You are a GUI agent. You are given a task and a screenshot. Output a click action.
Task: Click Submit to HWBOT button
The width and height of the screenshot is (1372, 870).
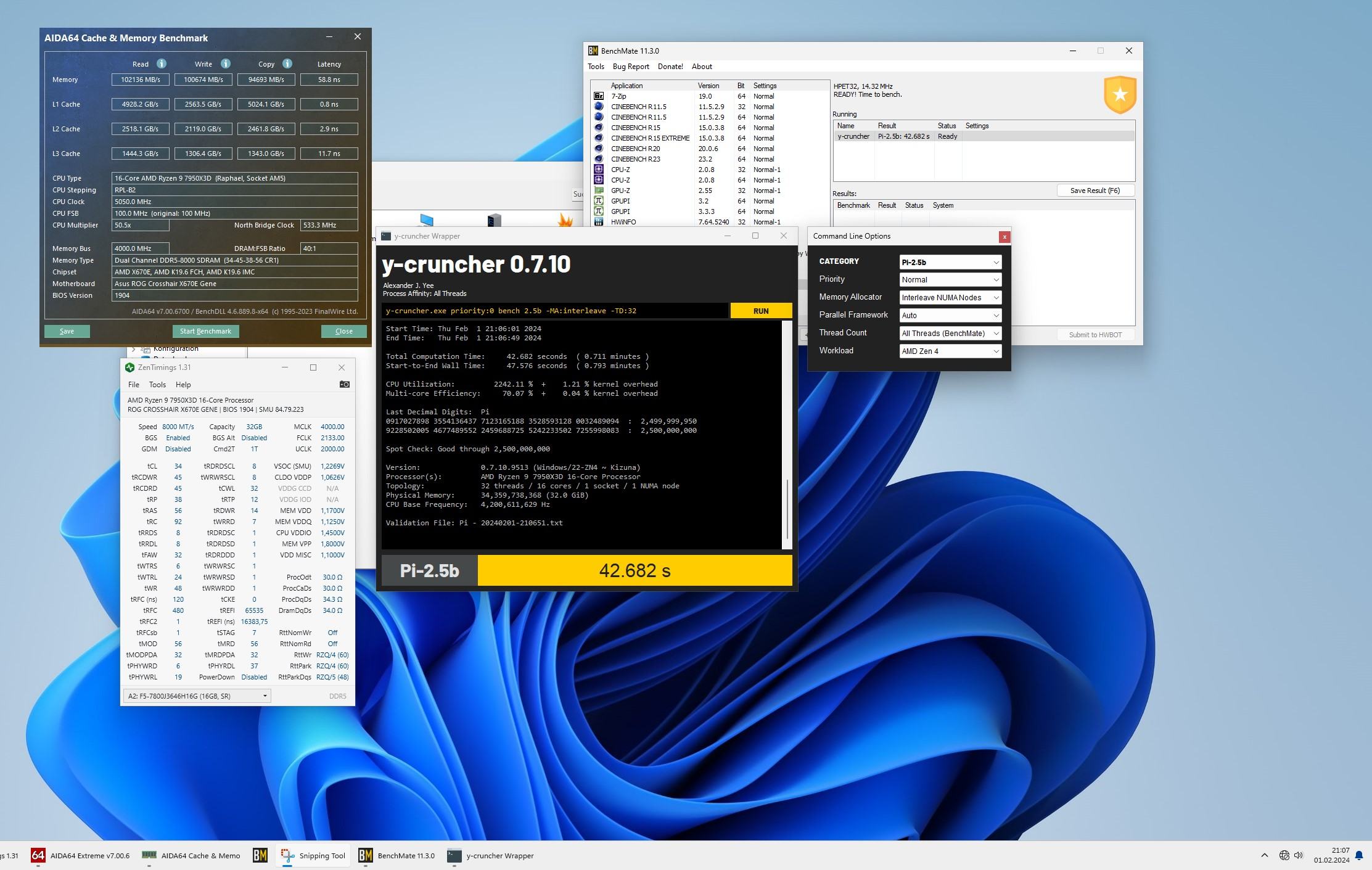[1095, 335]
